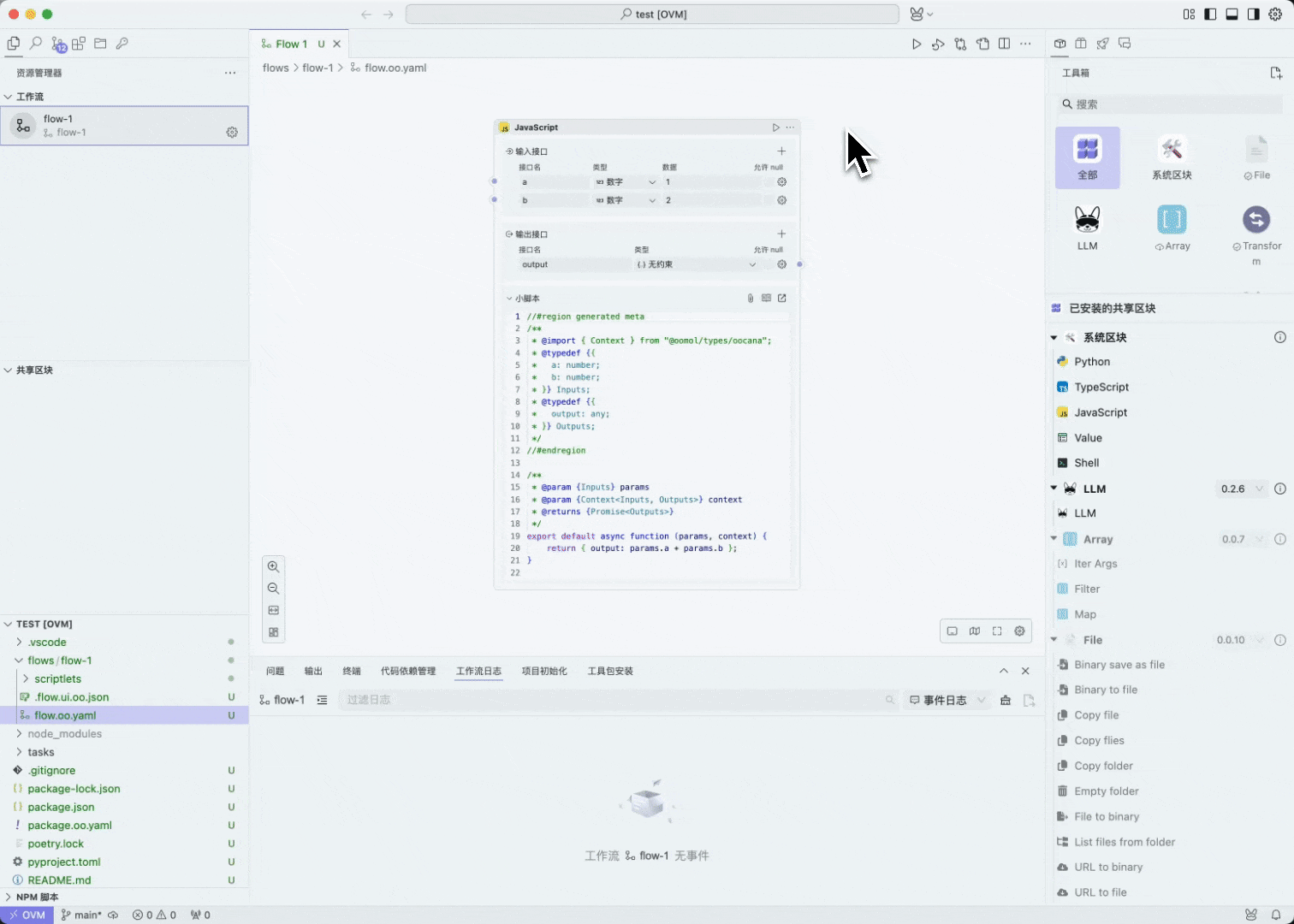This screenshot has width=1294, height=924.
Task: Run the JavaScript block play button
Action: (x=775, y=127)
